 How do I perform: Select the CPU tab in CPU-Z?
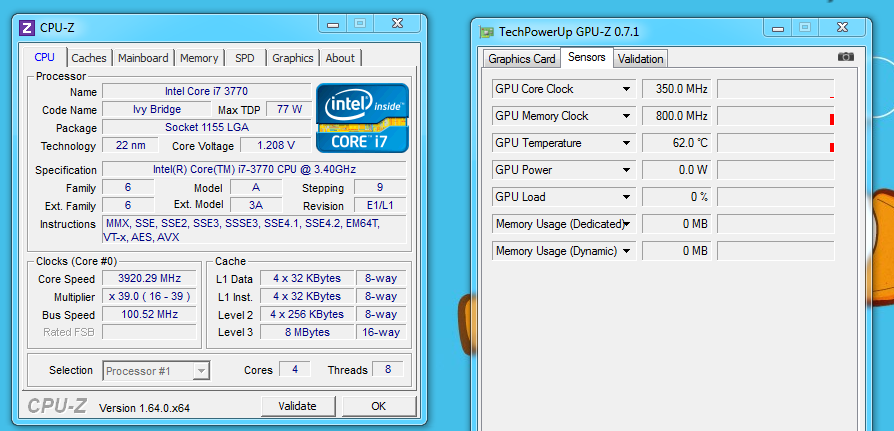click(44, 57)
